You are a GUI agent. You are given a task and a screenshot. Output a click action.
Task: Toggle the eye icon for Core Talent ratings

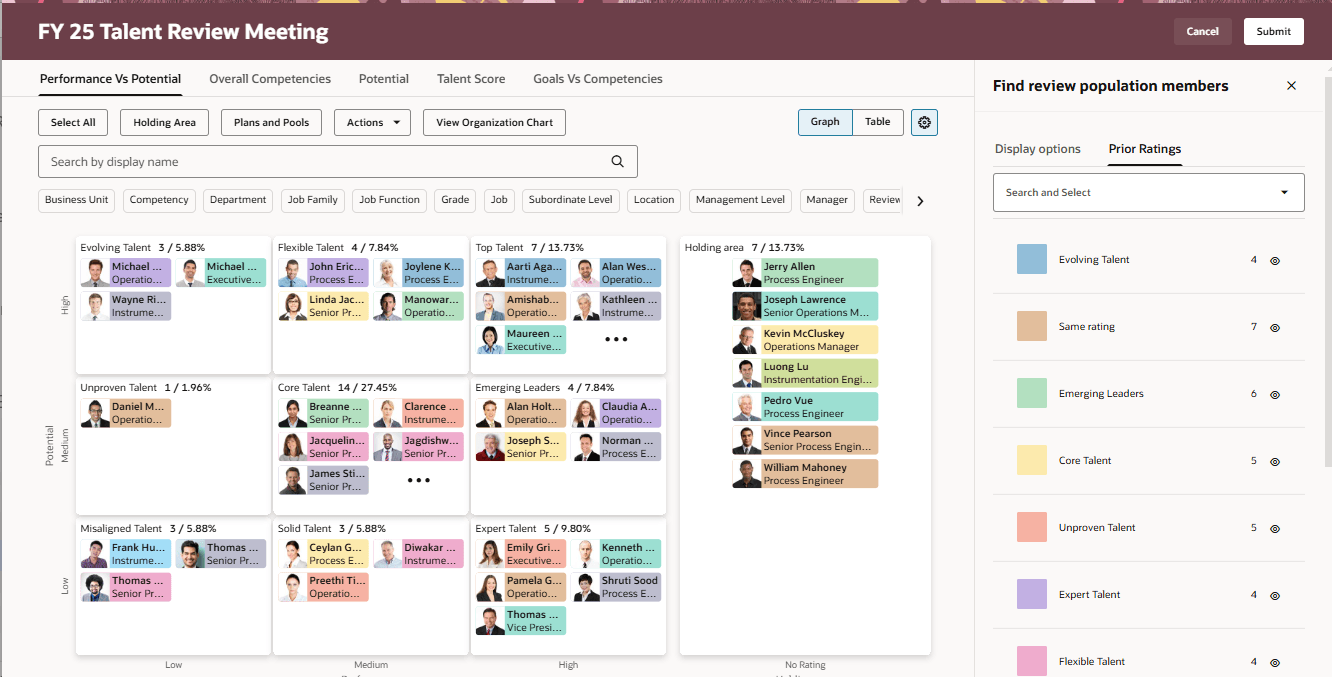click(x=1274, y=461)
